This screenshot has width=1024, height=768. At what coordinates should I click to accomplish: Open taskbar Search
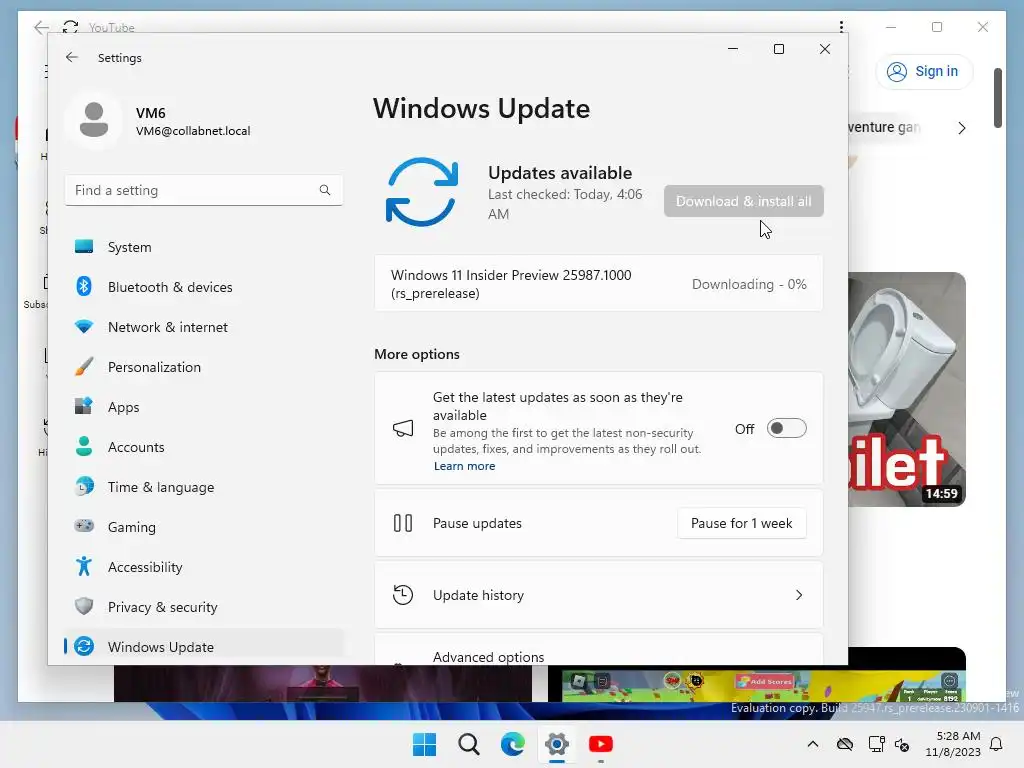pos(468,744)
